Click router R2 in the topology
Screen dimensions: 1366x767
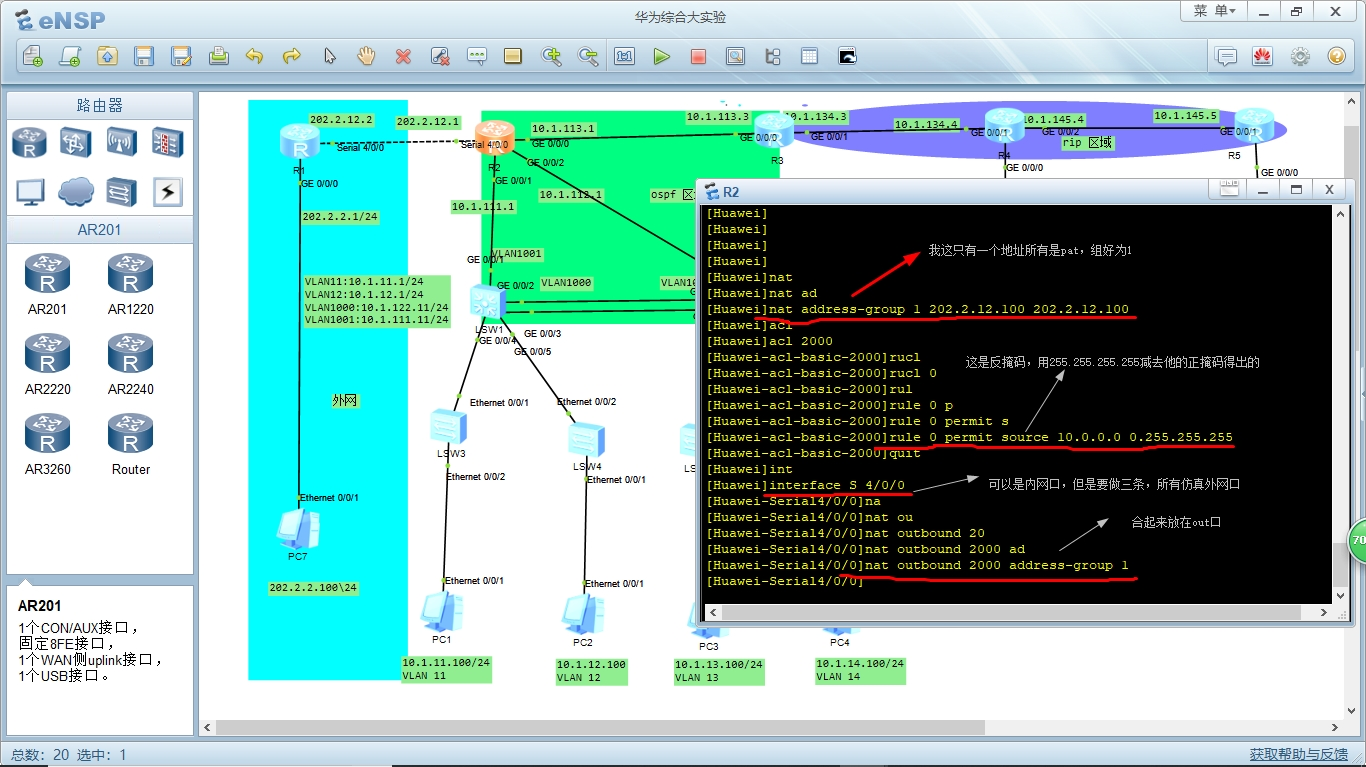pos(494,137)
